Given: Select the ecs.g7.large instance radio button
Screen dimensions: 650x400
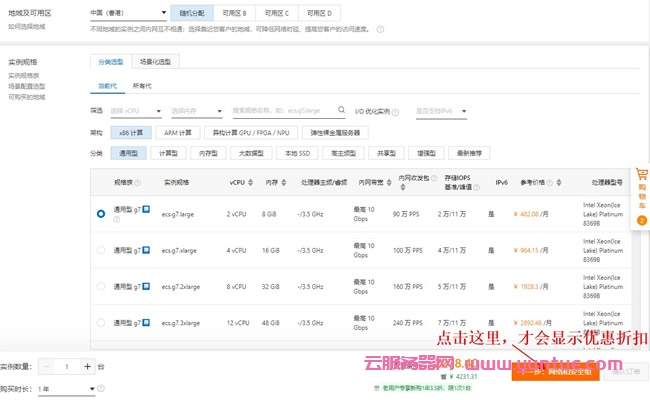Looking at the screenshot, I should [101, 213].
